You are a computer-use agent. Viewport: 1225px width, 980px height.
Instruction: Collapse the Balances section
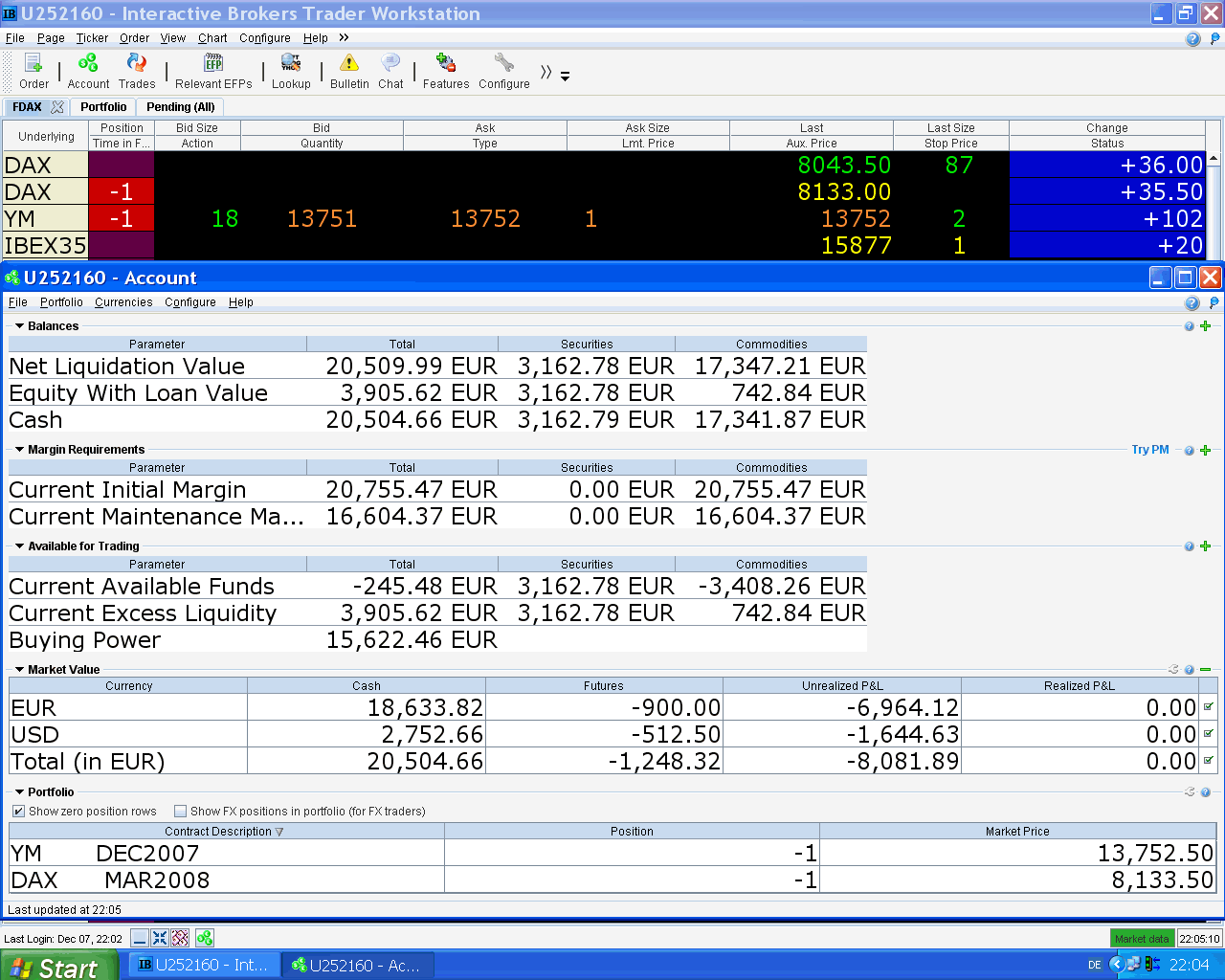[x=19, y=326]
